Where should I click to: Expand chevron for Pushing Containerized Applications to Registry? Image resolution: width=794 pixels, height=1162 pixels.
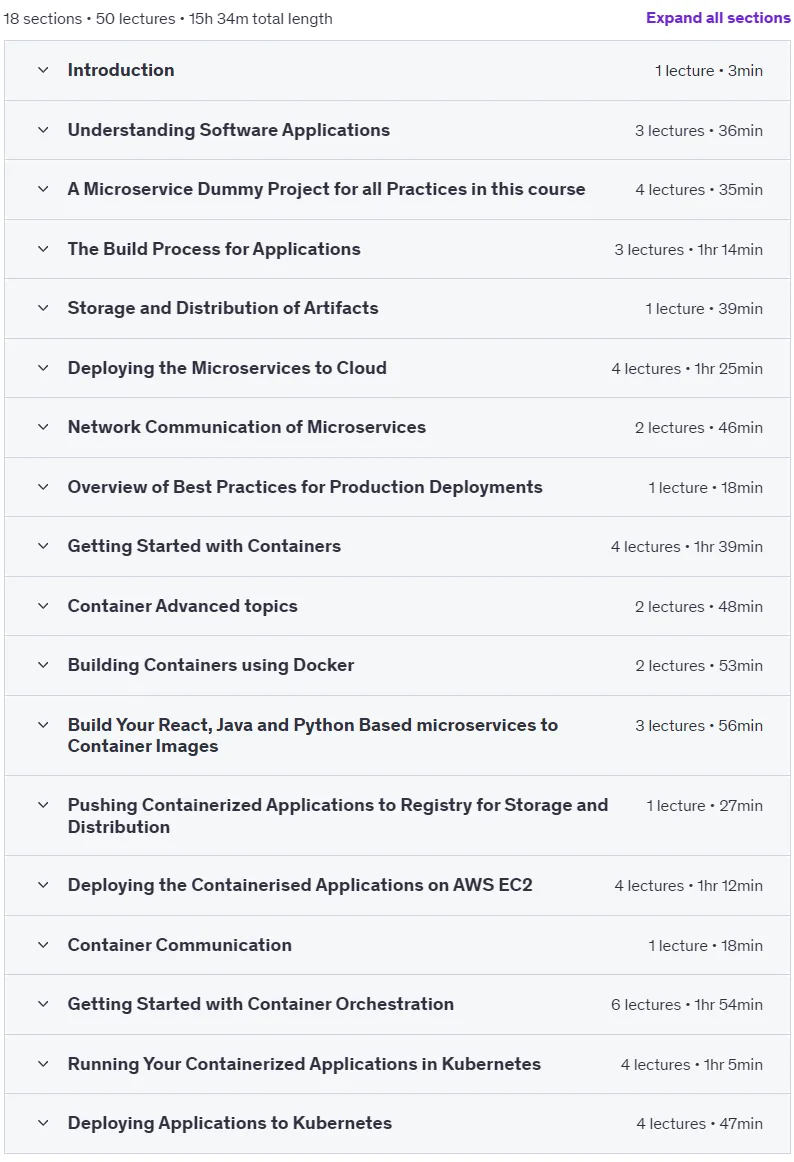(x=43, y=805)
